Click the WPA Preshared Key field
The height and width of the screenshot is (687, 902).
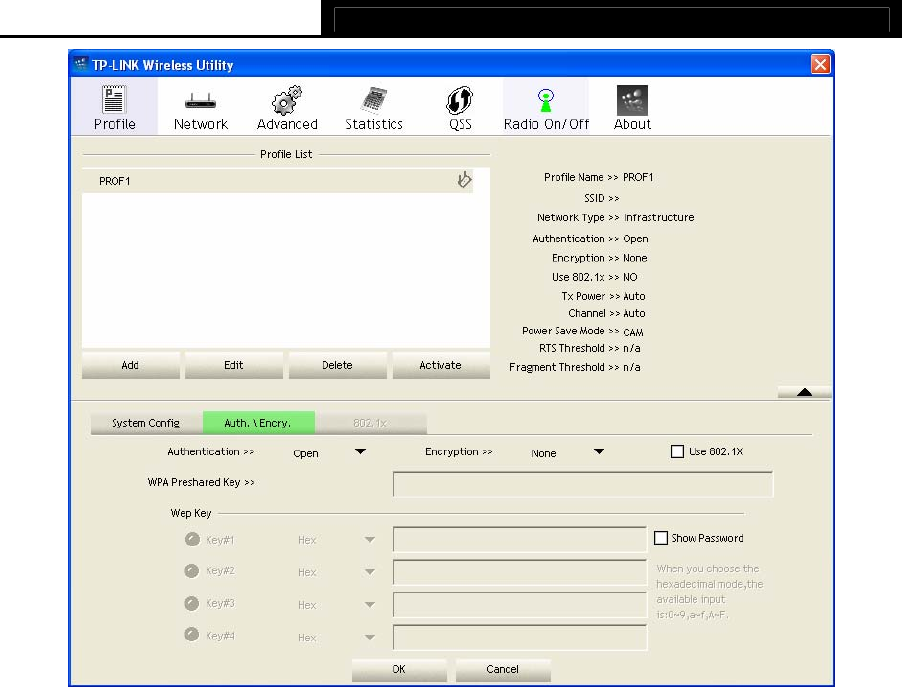(x=582, y=485)
